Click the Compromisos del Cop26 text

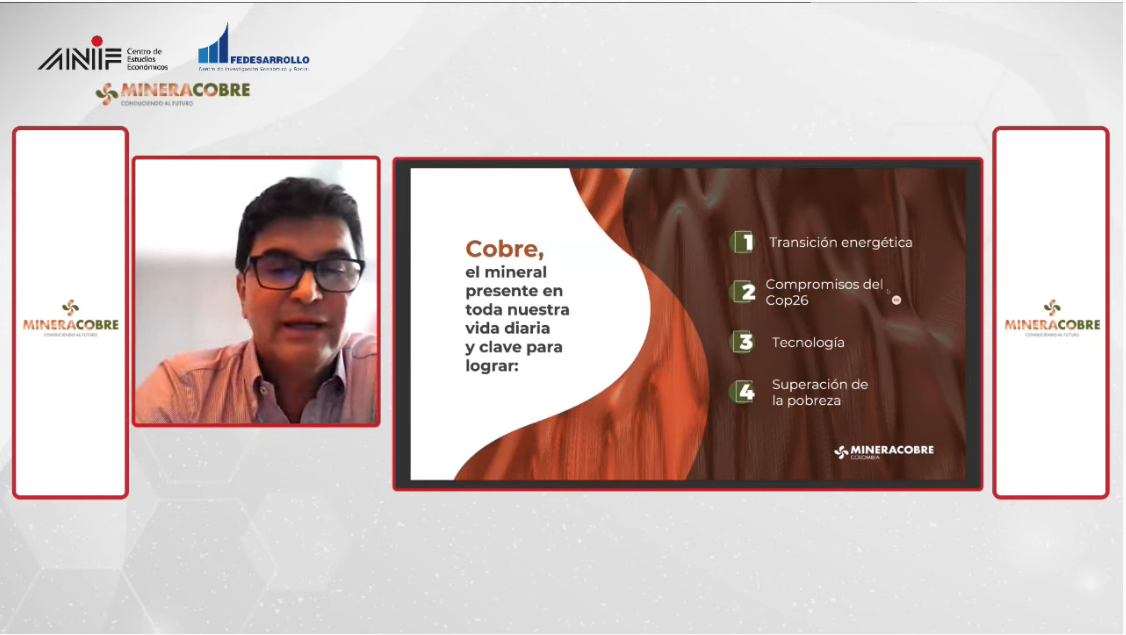[824, 292]
